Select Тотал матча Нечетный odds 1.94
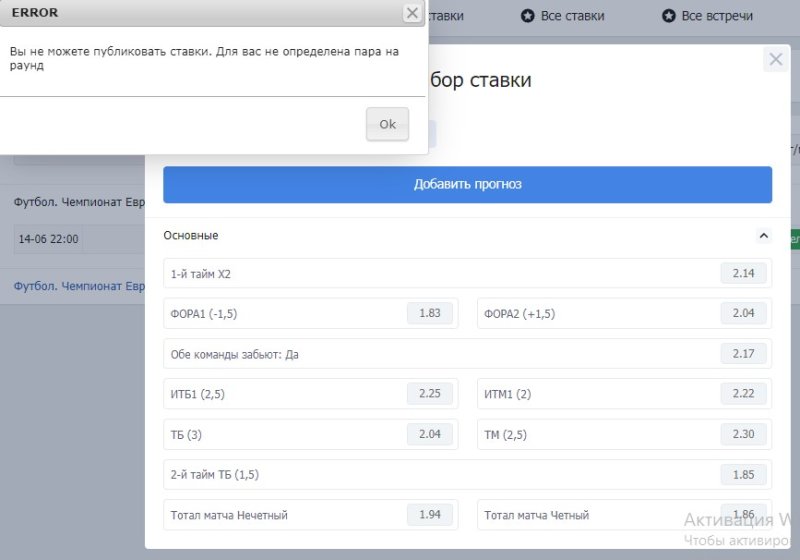This screenshot has width=800, height=560. click(x=429, y=515)
